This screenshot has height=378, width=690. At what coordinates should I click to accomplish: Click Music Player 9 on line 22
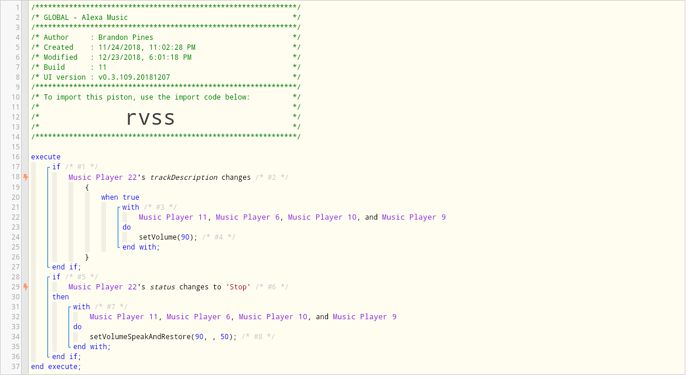[x=414, y=217]
